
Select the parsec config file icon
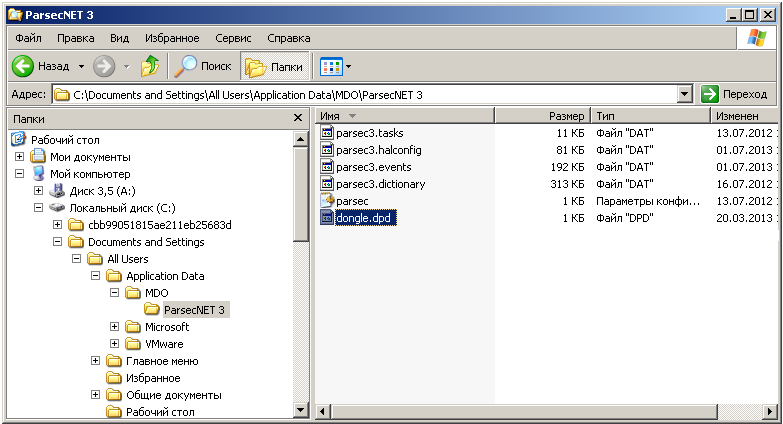point(327,201)
